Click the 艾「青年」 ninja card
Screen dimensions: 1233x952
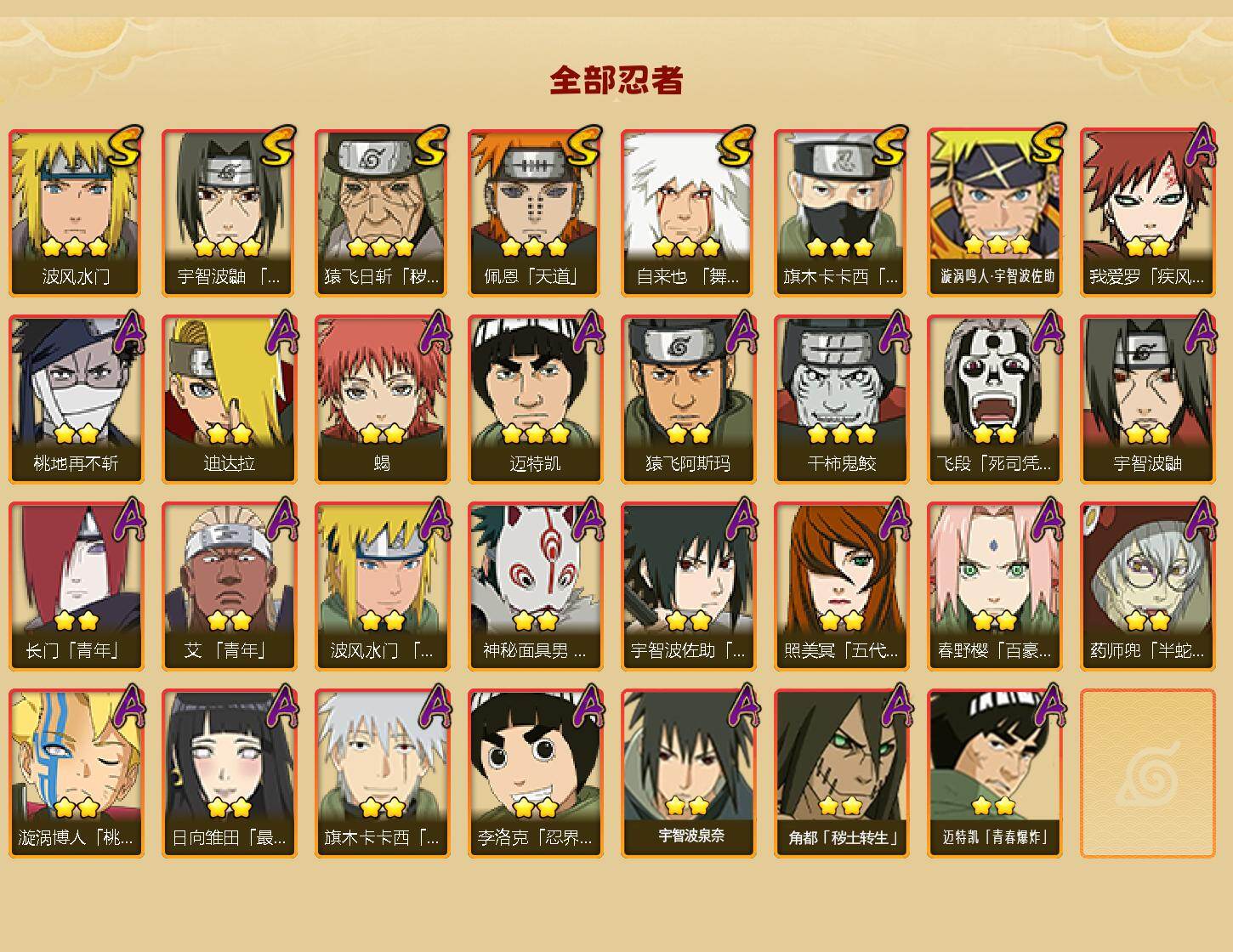pyautogui.click(x=229, y=586)
